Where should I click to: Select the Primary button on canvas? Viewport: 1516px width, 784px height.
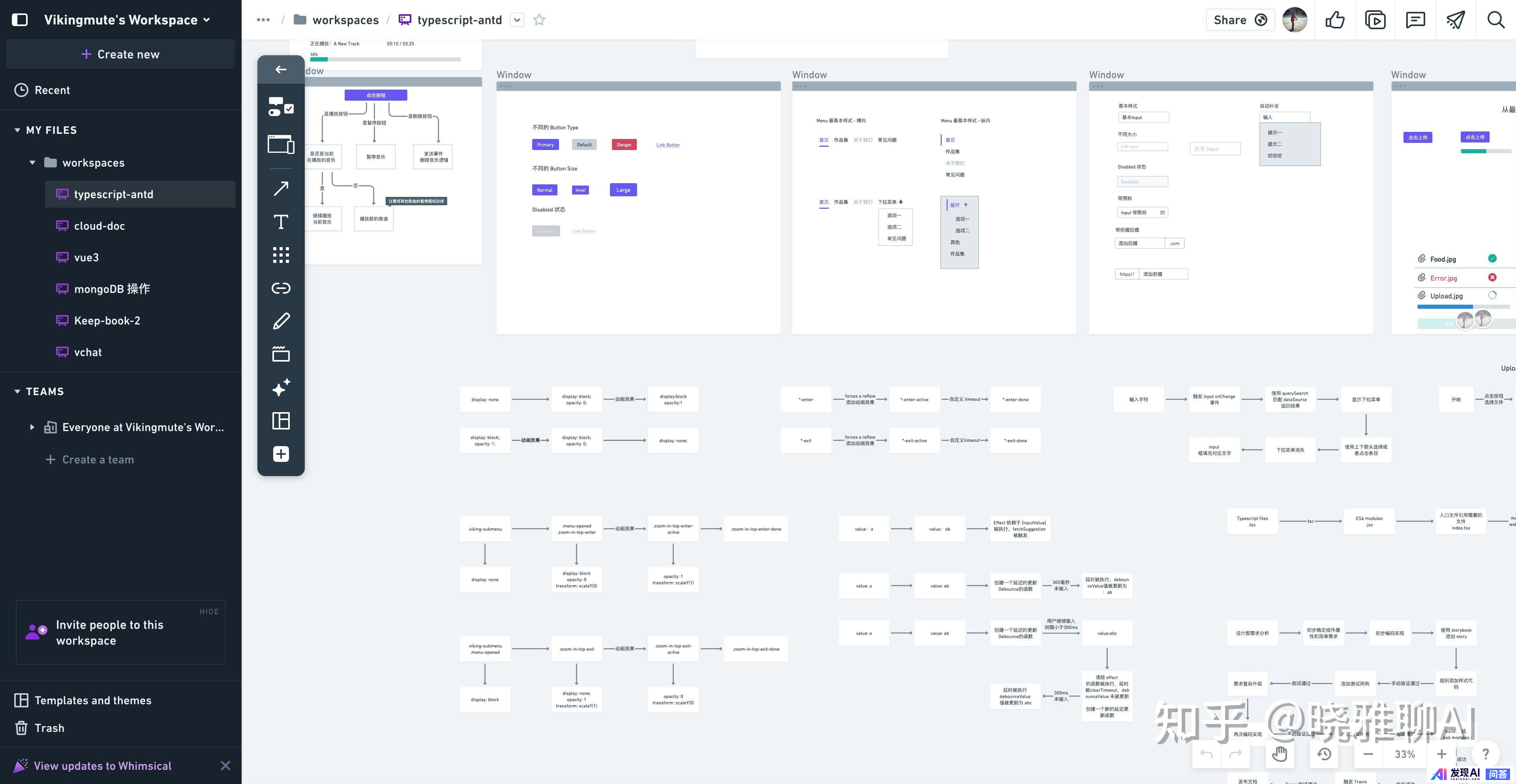point(545,144)
